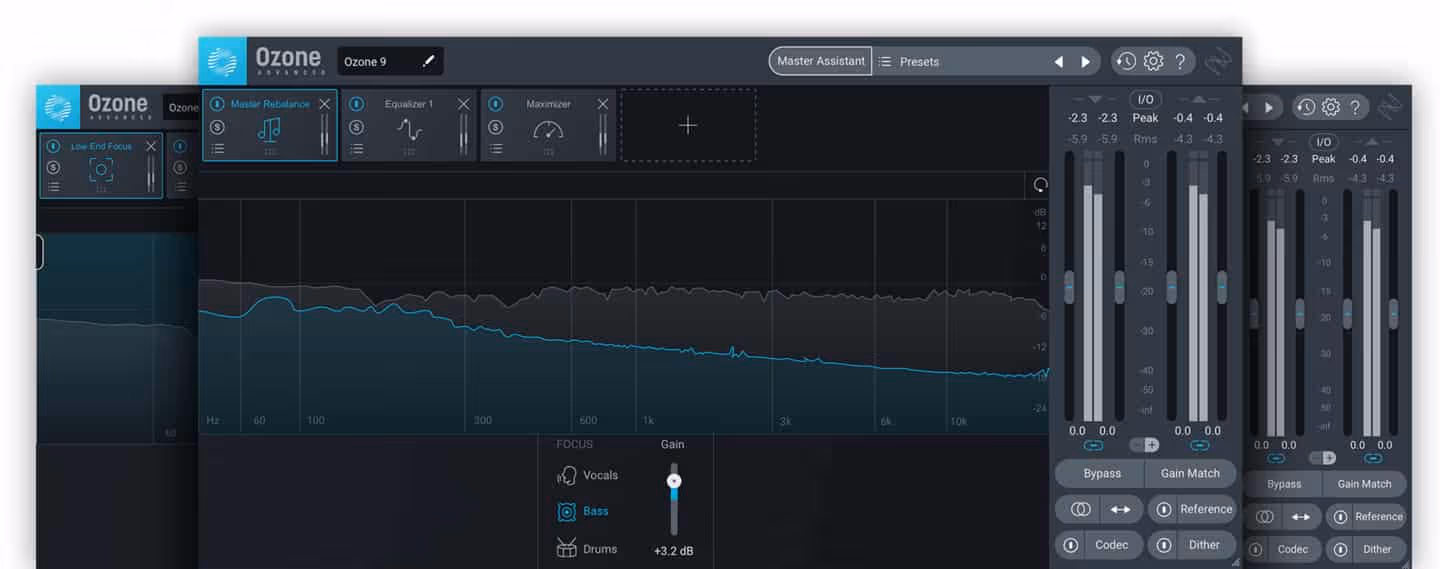The height and width of the screenshot is (569, 1440).
Task: Click the Focus Gain slider handle
Action: 674,481
